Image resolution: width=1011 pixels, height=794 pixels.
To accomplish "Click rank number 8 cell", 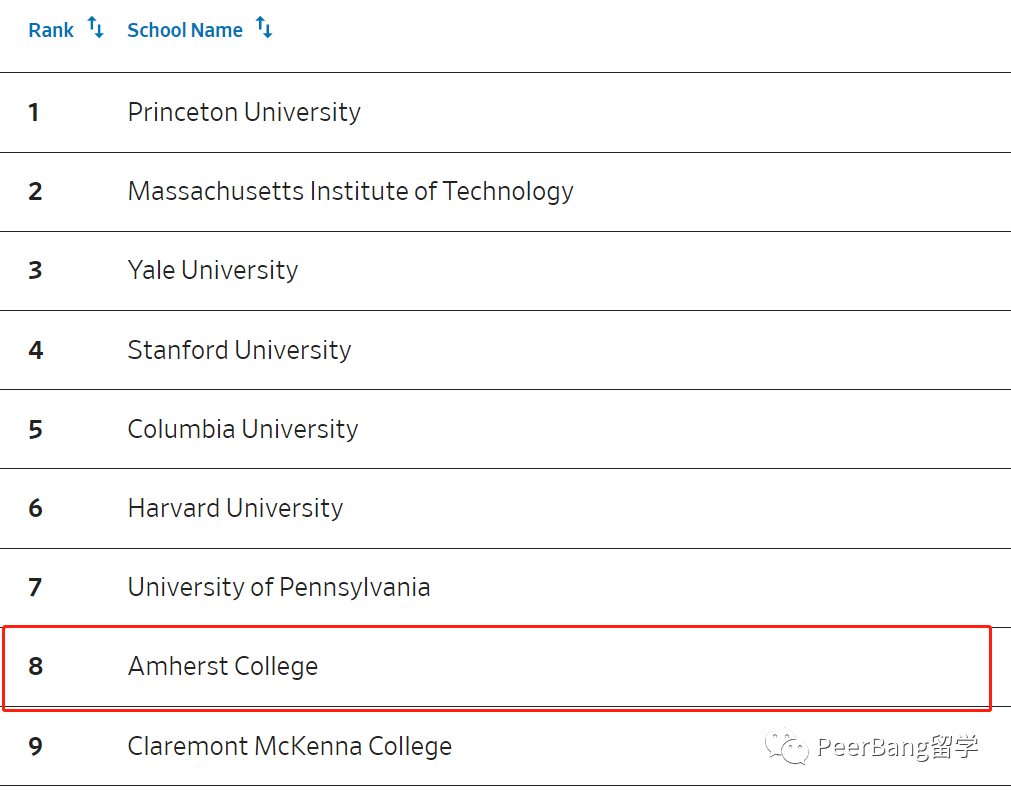I will coord(35,666).
